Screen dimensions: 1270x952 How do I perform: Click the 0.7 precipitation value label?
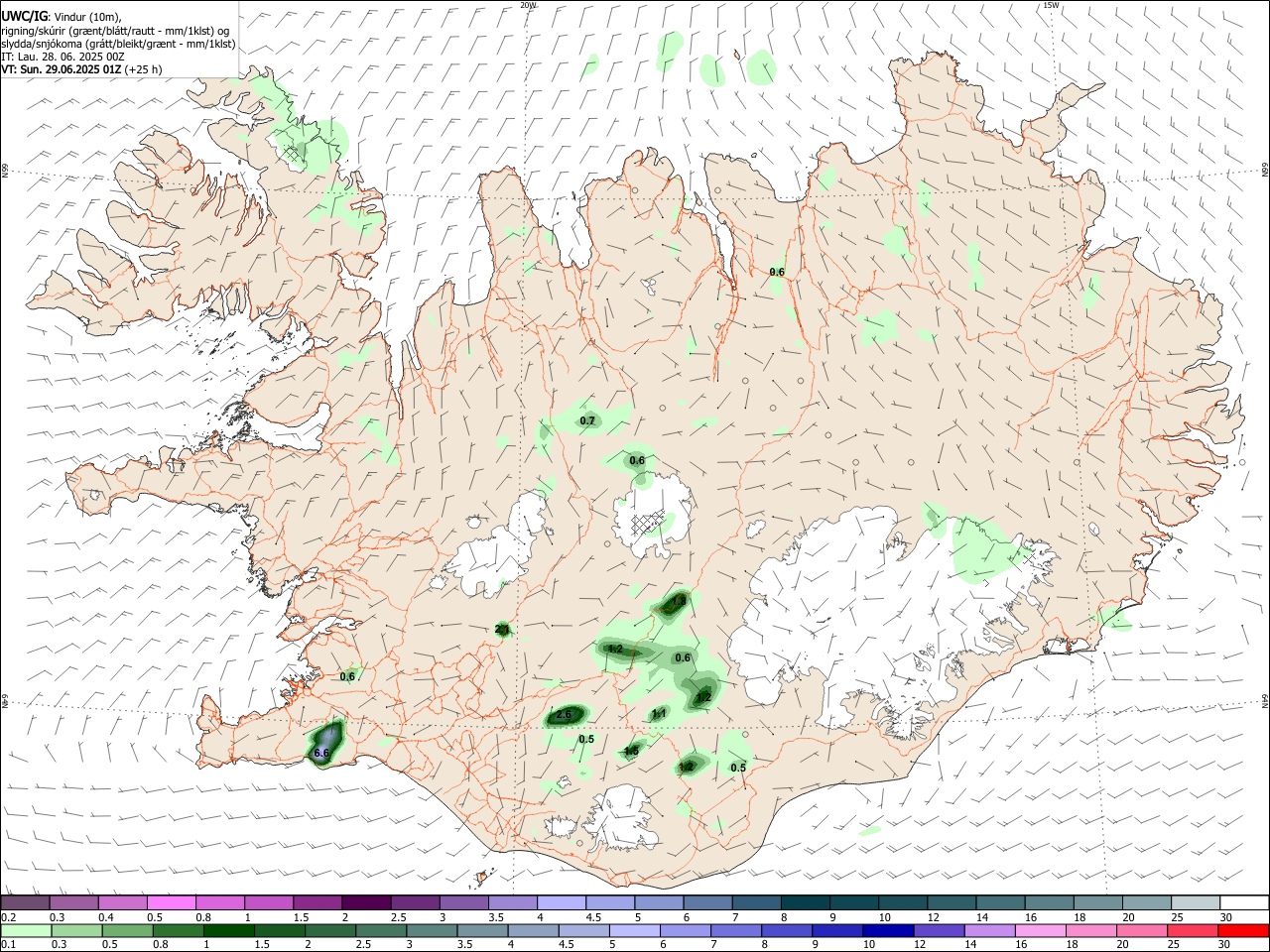click(587, 421)
